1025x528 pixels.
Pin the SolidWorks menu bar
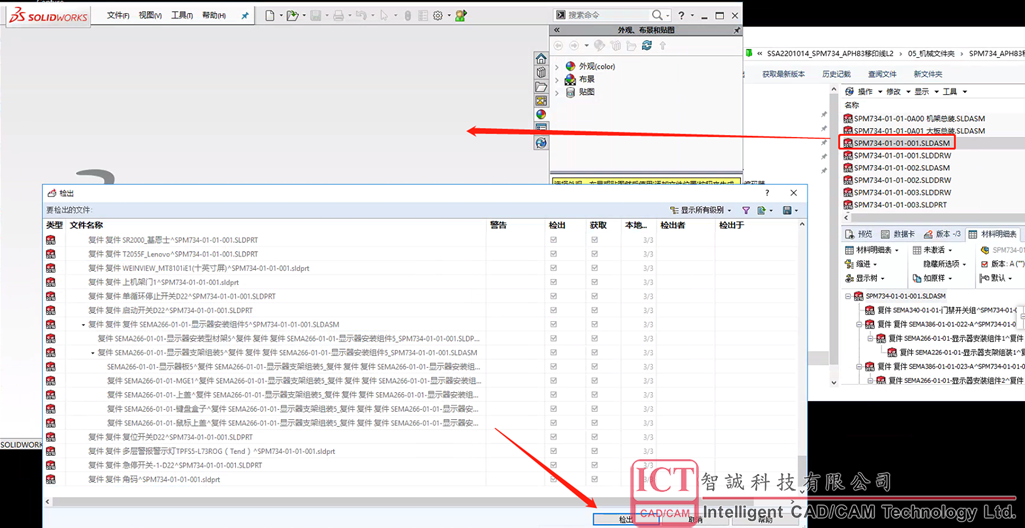245,16
